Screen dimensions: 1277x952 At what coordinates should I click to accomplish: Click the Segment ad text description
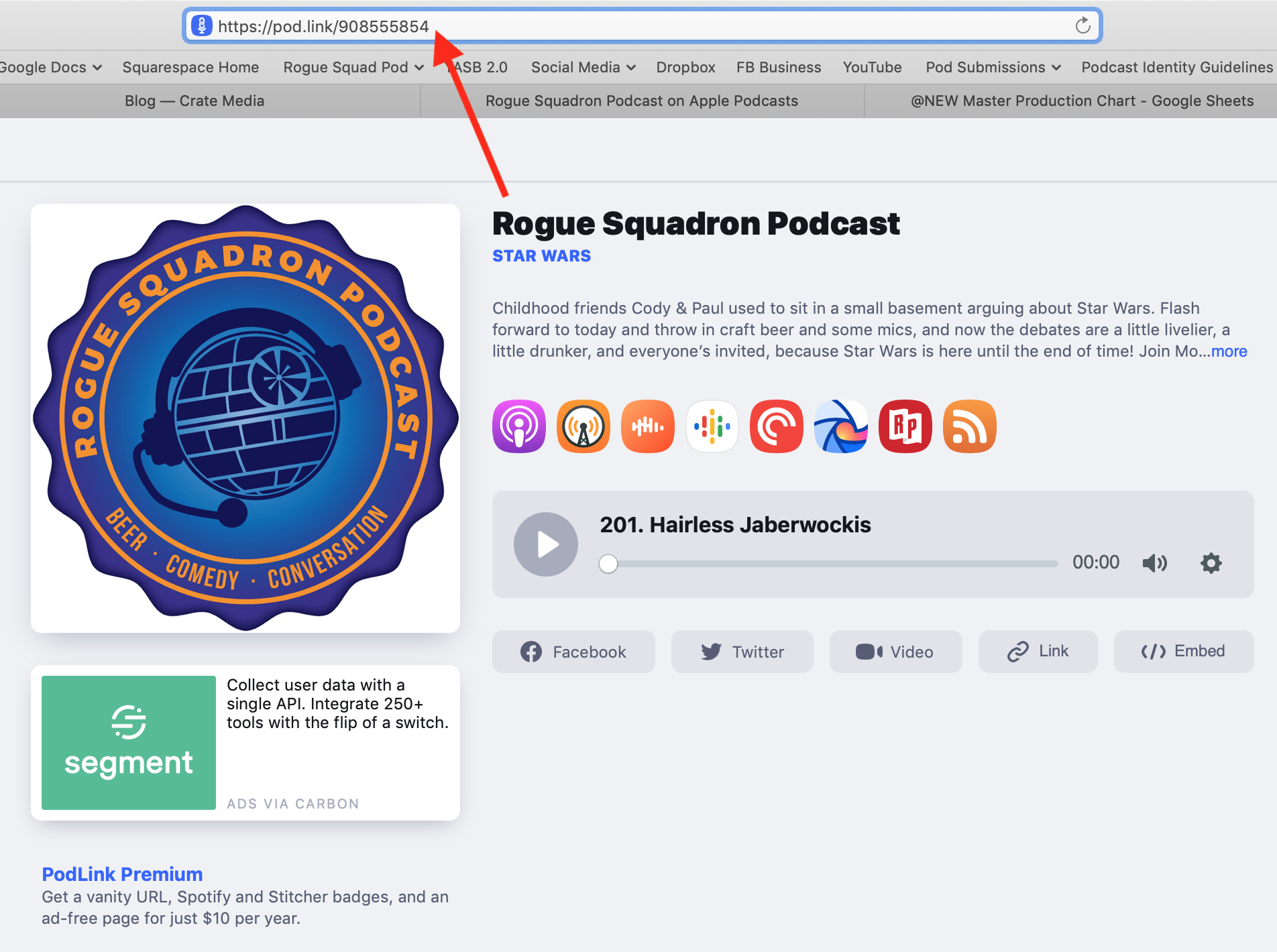click(x=337, y=704)
